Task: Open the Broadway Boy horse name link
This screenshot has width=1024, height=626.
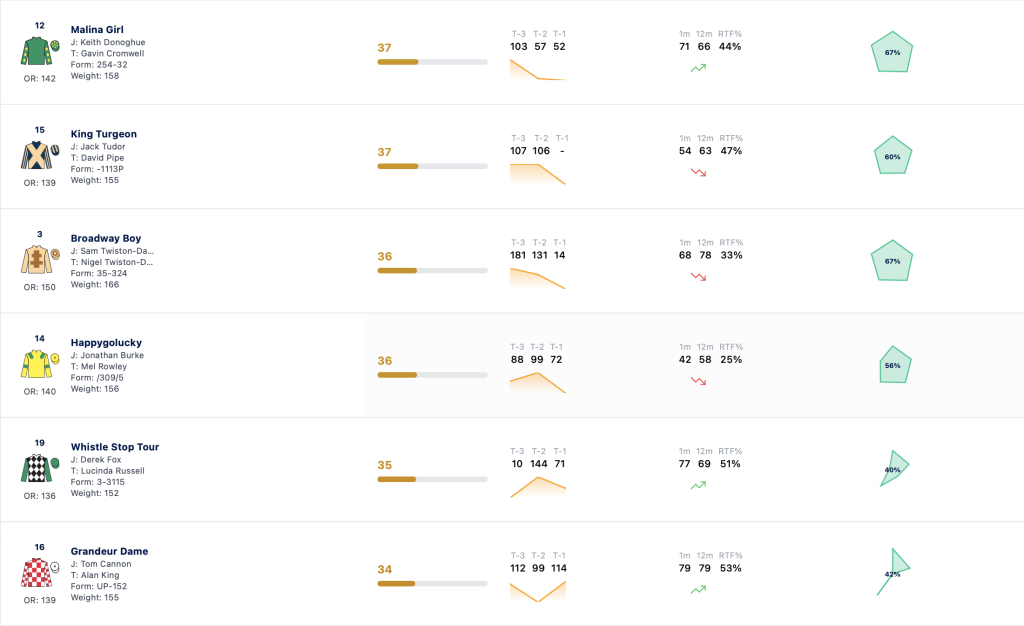Action: pyautogui.click(x=106, y=238)
